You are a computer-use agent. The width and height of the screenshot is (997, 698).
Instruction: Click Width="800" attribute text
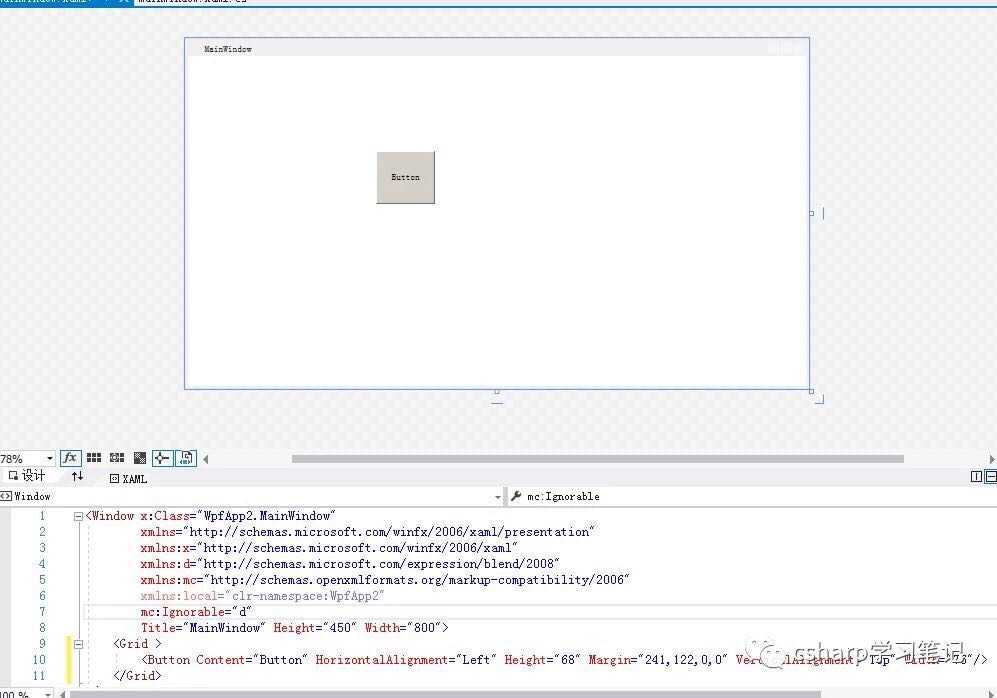[x=402, y=627]
